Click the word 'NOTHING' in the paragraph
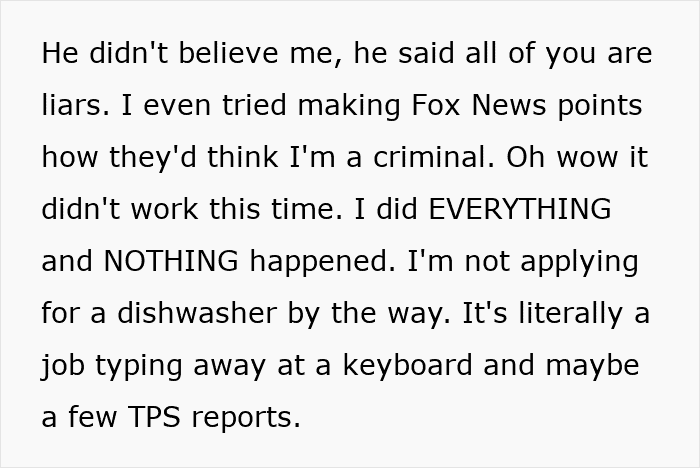Image resolution: width=700 pixels, height=468 pixels. click(x=171, y=260)
